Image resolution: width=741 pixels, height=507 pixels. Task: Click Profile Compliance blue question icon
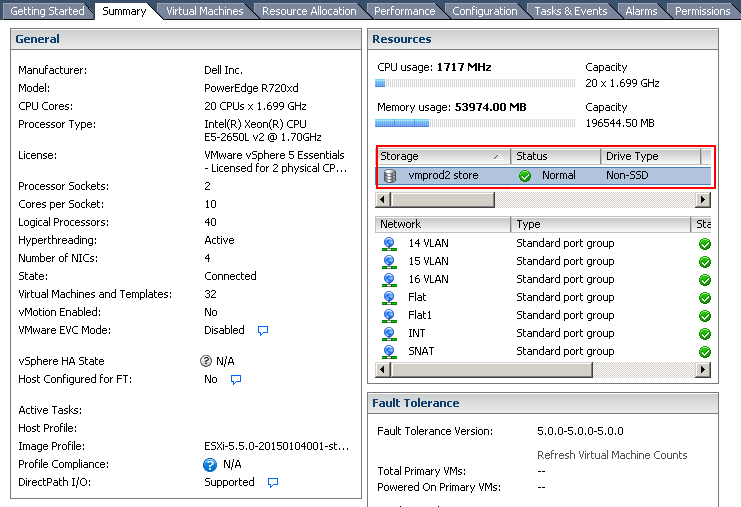pyautogui.click(x=210, y=465)
